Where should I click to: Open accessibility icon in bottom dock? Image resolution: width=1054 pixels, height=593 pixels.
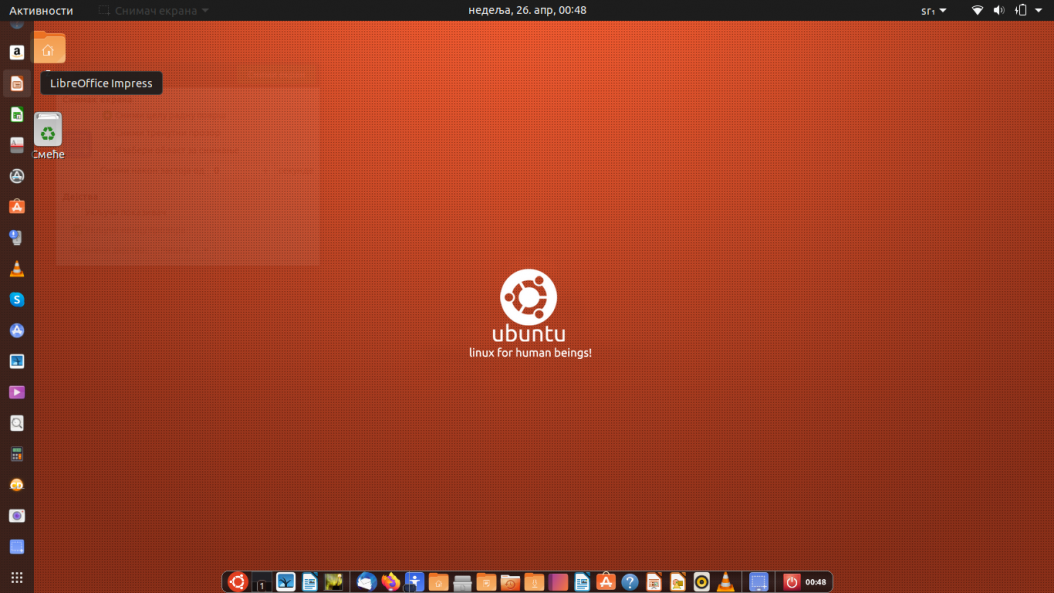coord(415,582)
